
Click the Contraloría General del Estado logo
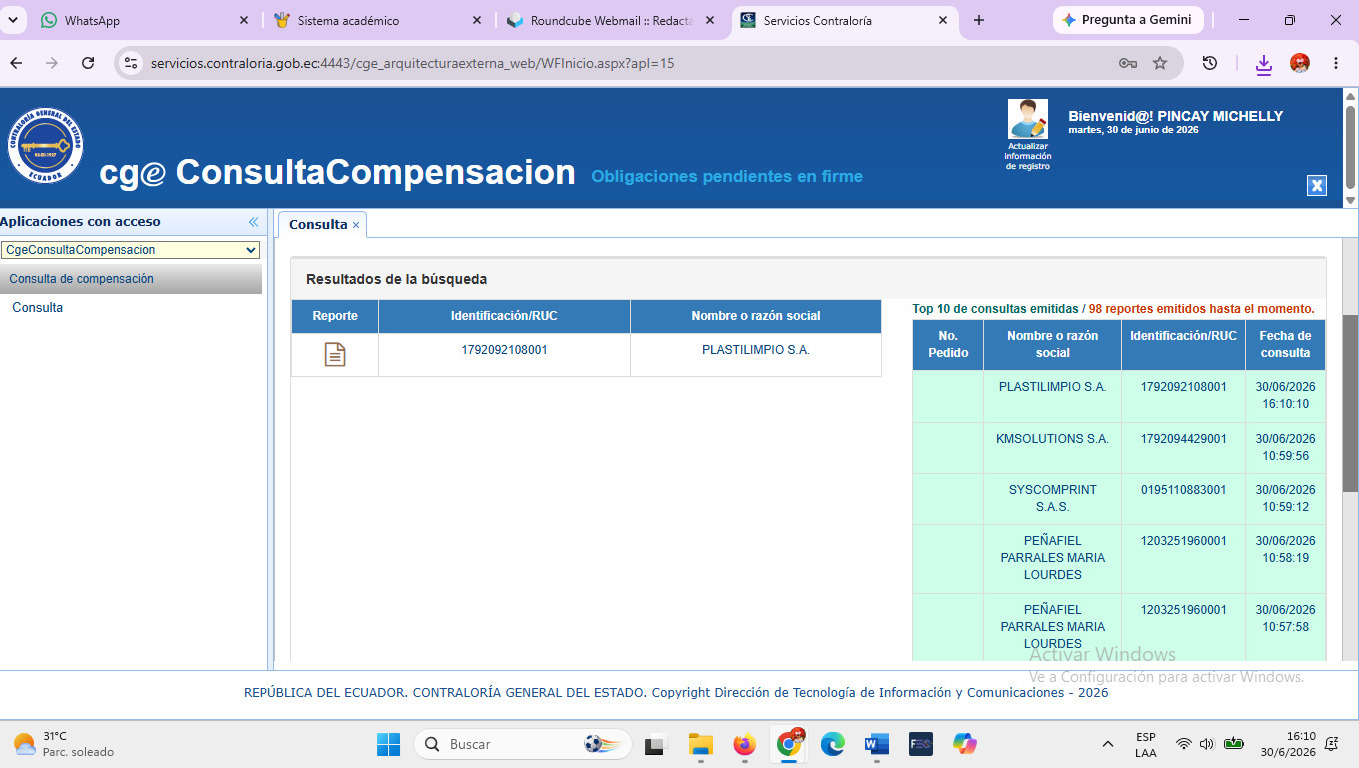[x=45, y=146]
